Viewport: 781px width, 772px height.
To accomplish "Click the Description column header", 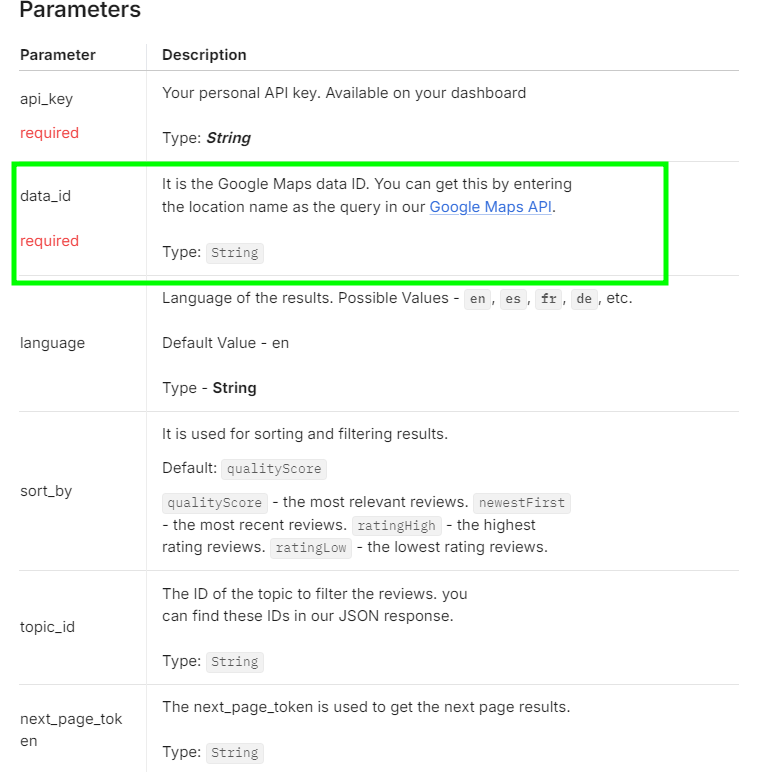I will 204,55.
